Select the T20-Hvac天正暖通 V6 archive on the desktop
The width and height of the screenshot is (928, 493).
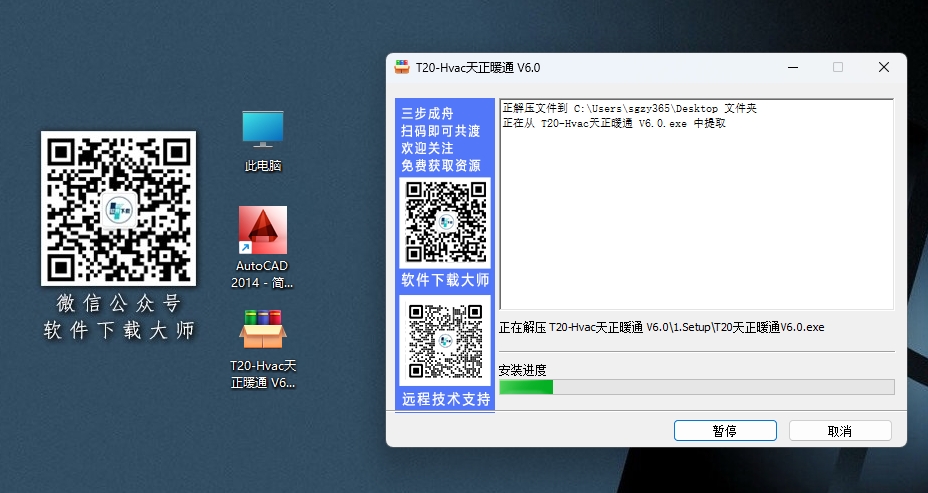pyautogui.click(x=263, y=349)
